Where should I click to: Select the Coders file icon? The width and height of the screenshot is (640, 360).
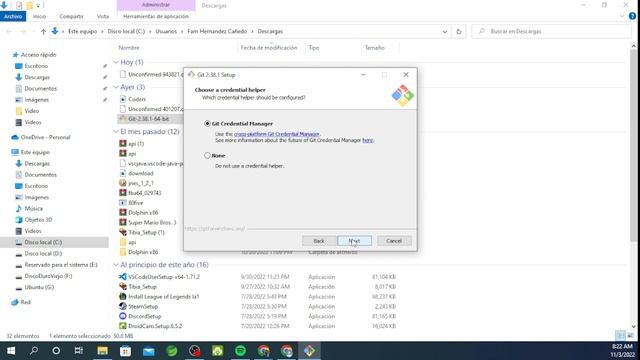coord(122,99)
